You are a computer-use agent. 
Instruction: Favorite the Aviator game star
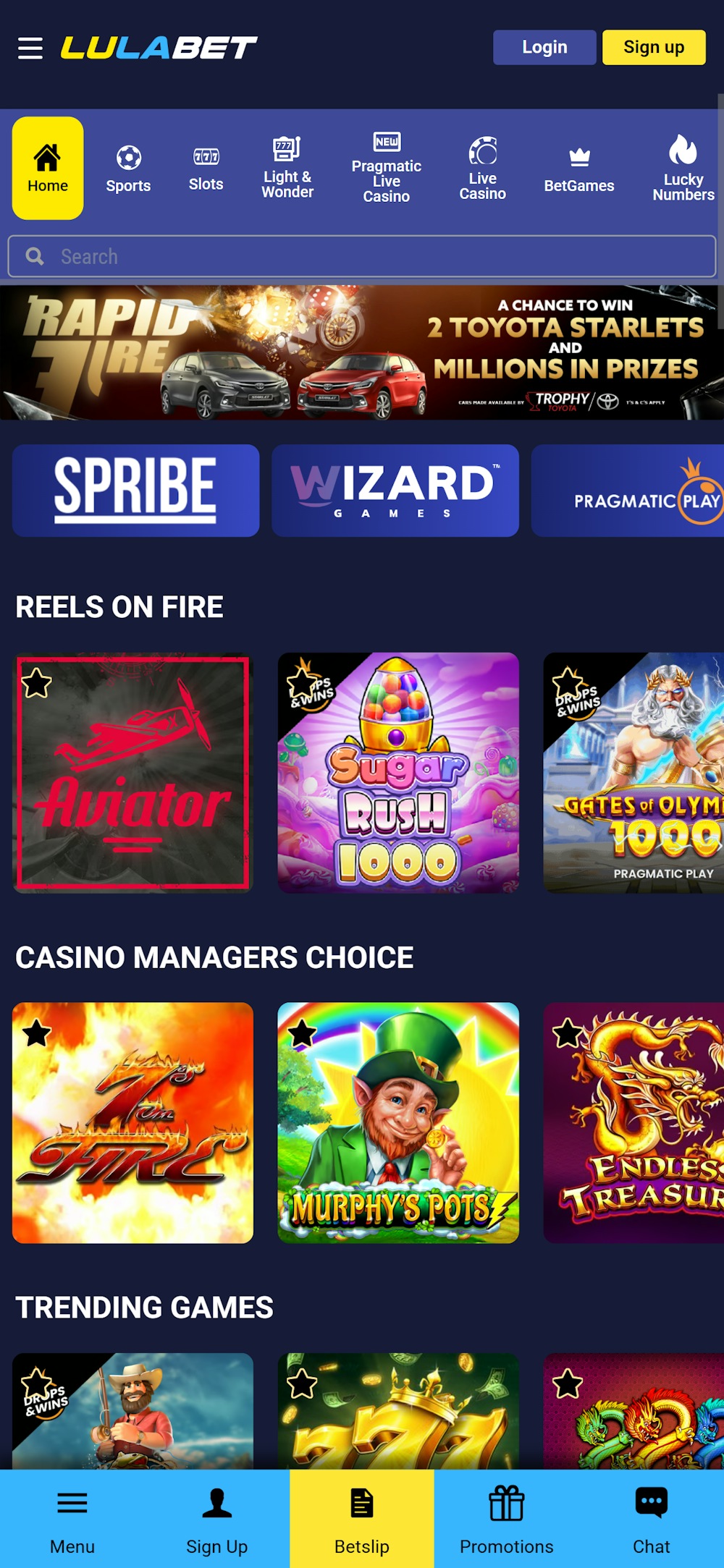pos(36,683)
